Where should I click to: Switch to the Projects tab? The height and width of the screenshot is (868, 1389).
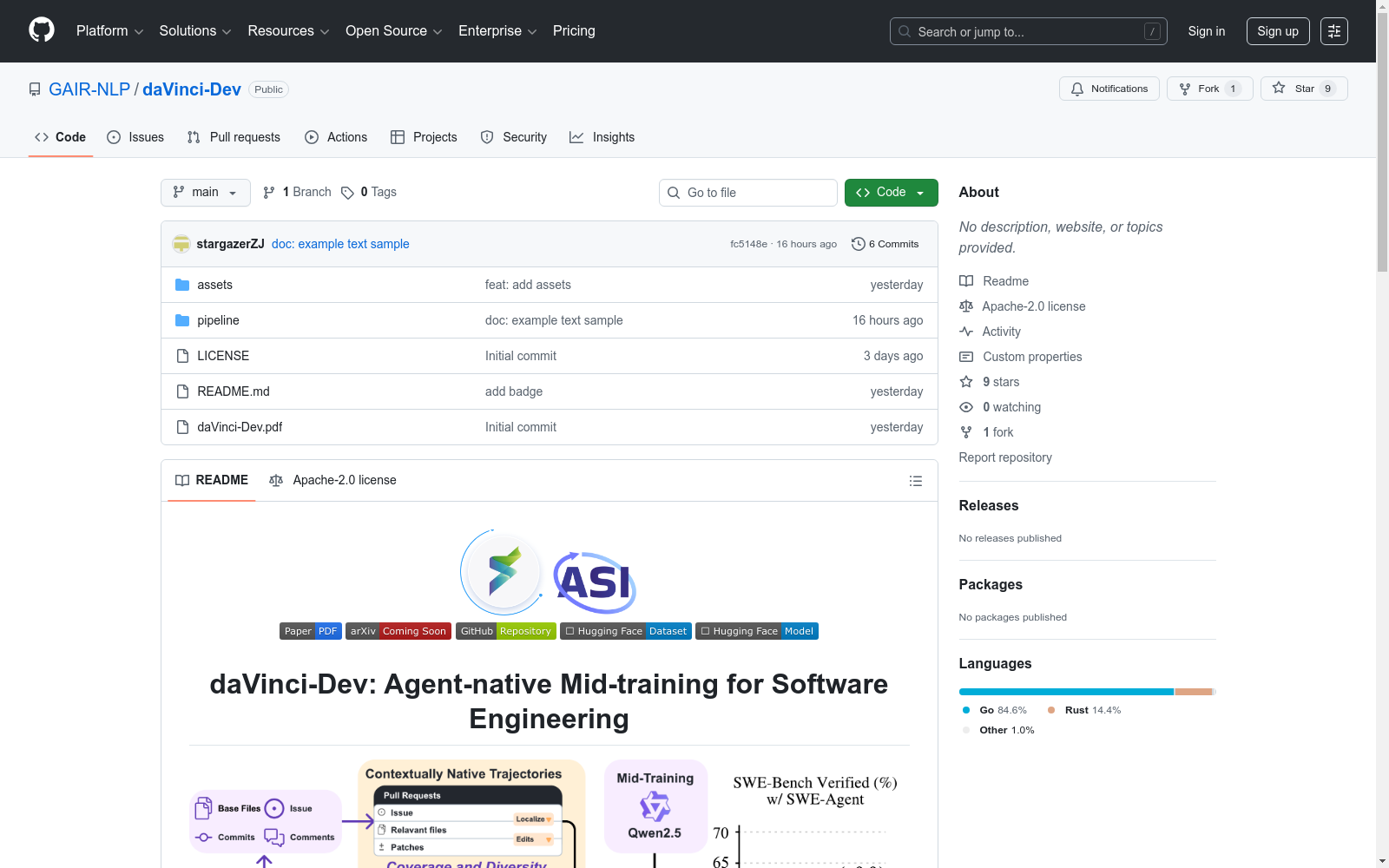pos(424,137)
